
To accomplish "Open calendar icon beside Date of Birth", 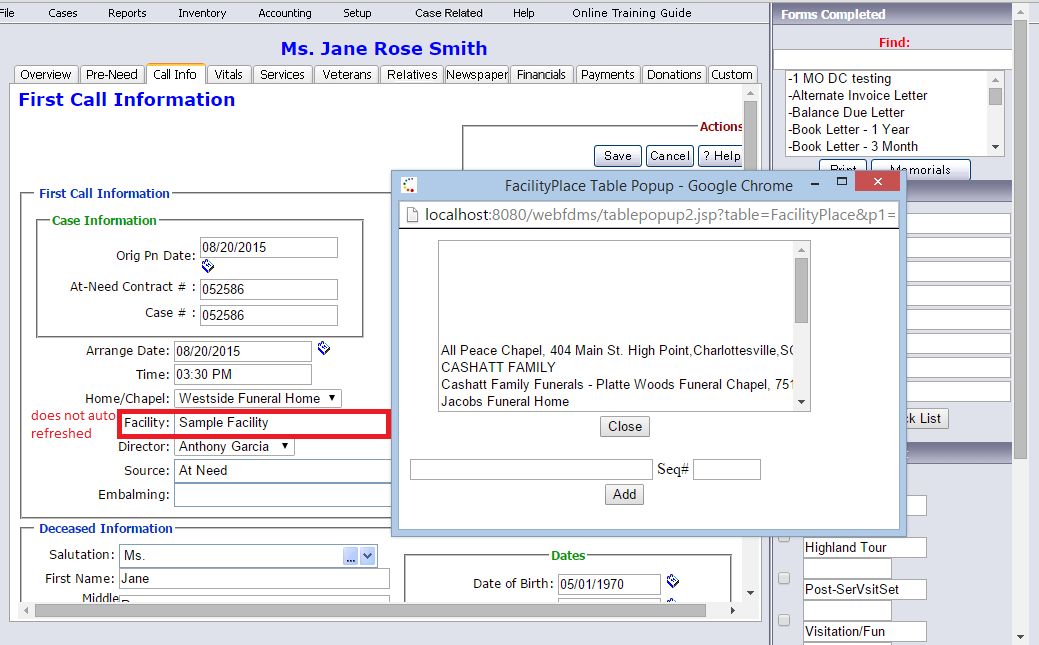I will tap(673, 581).
